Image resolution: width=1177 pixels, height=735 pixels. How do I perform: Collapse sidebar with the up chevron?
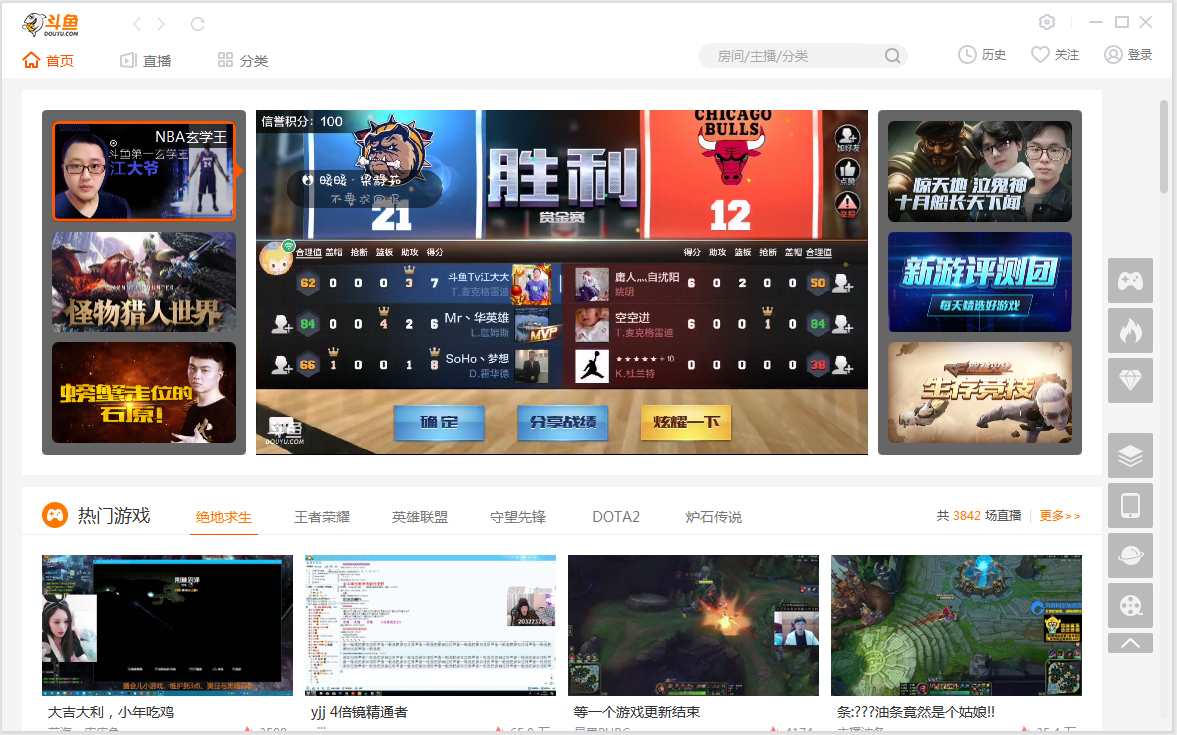[x=1130, y=643]
